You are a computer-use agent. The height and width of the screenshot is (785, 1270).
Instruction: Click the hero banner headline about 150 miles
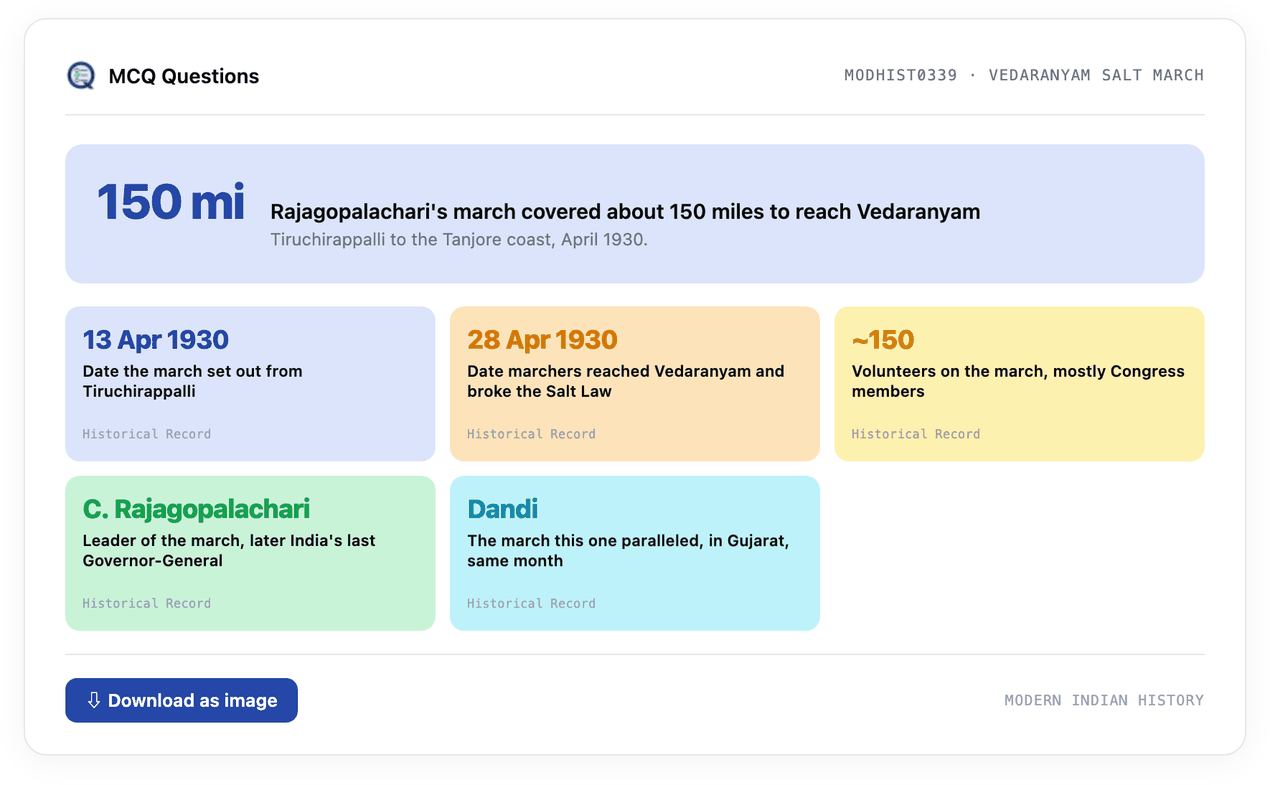tap(625, 212)
